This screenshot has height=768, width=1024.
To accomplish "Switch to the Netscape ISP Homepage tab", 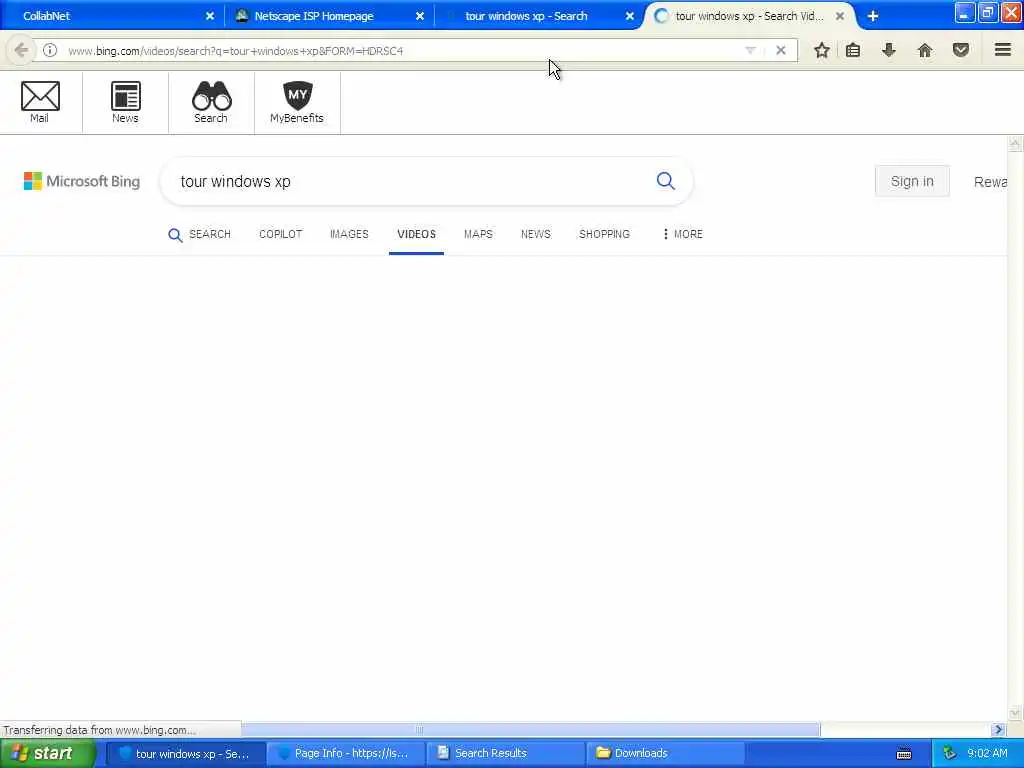I will click(328, 16).
